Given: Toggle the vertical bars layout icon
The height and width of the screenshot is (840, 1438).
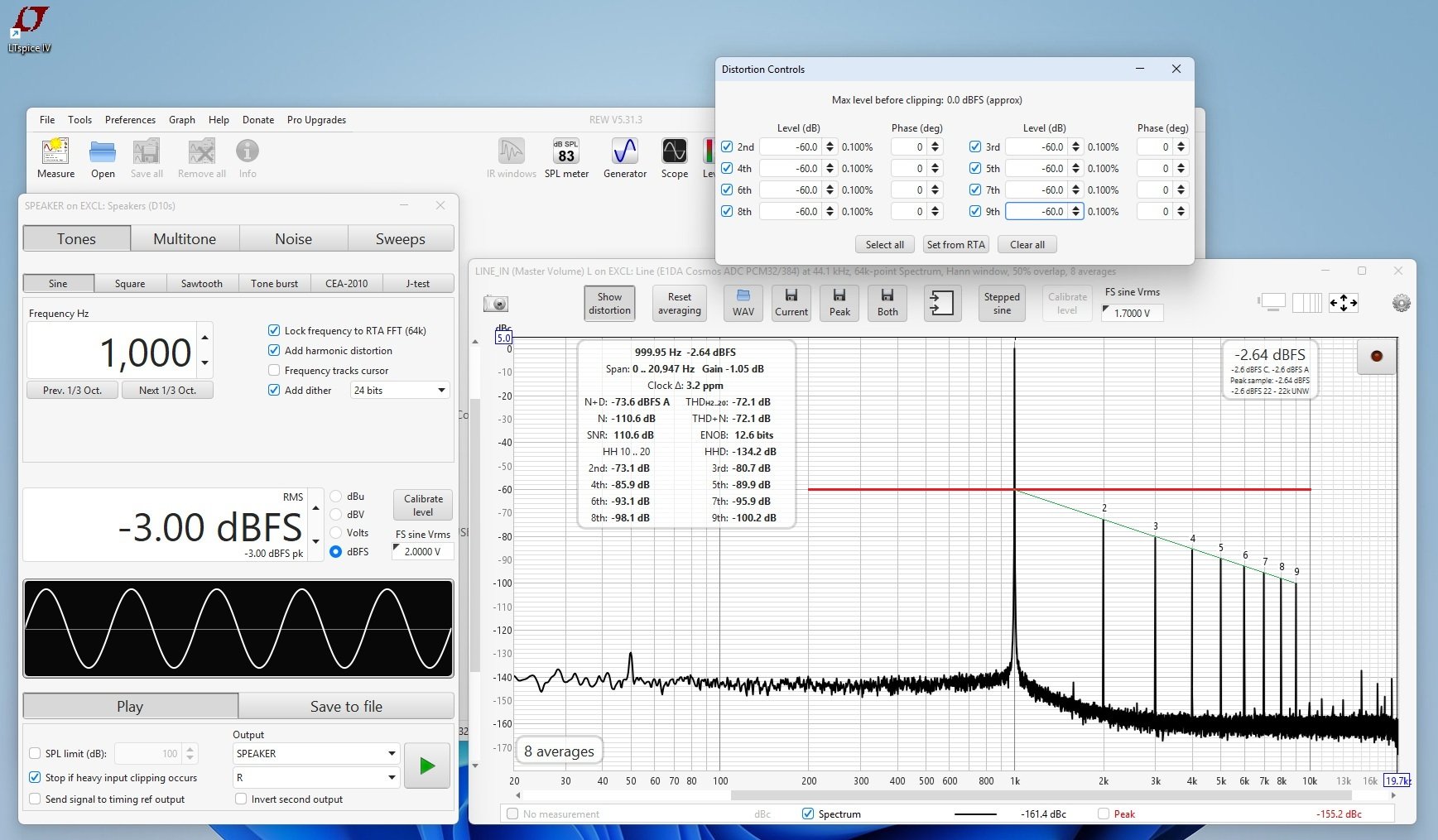Looking at the screenshot, I should click(1306, 303).
